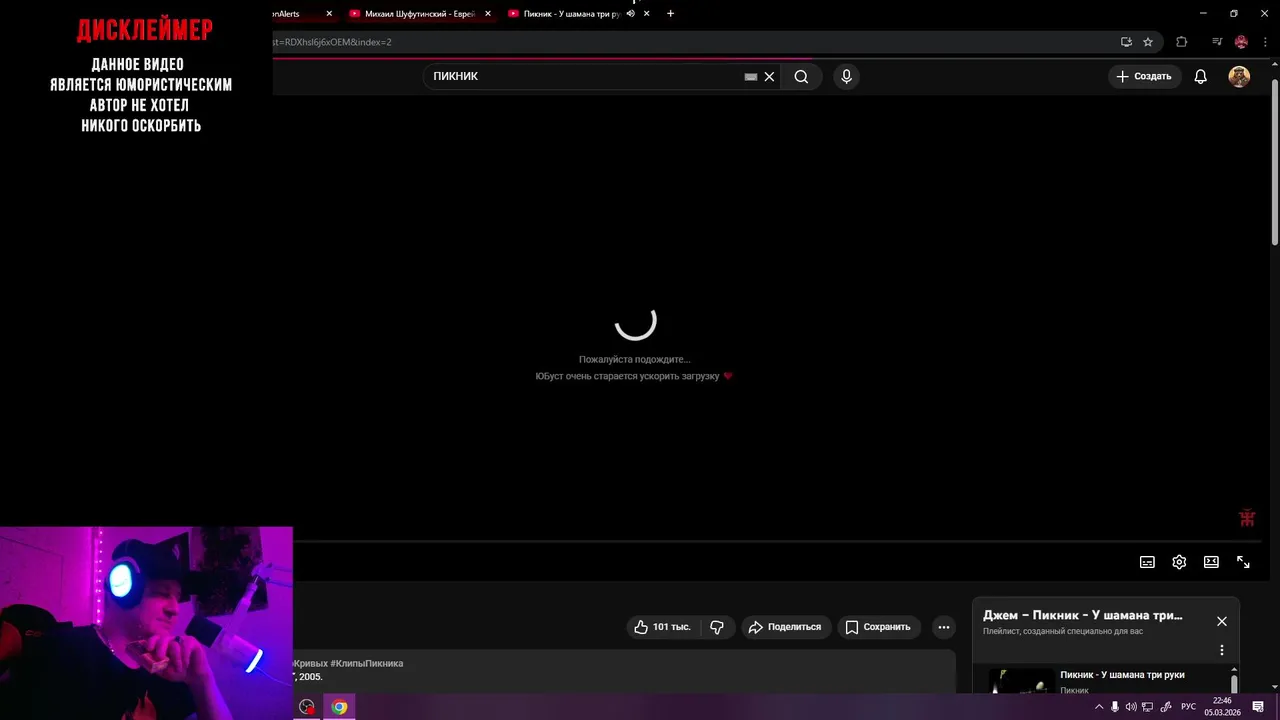Open YouTube notifications bell

point(1201,76)
